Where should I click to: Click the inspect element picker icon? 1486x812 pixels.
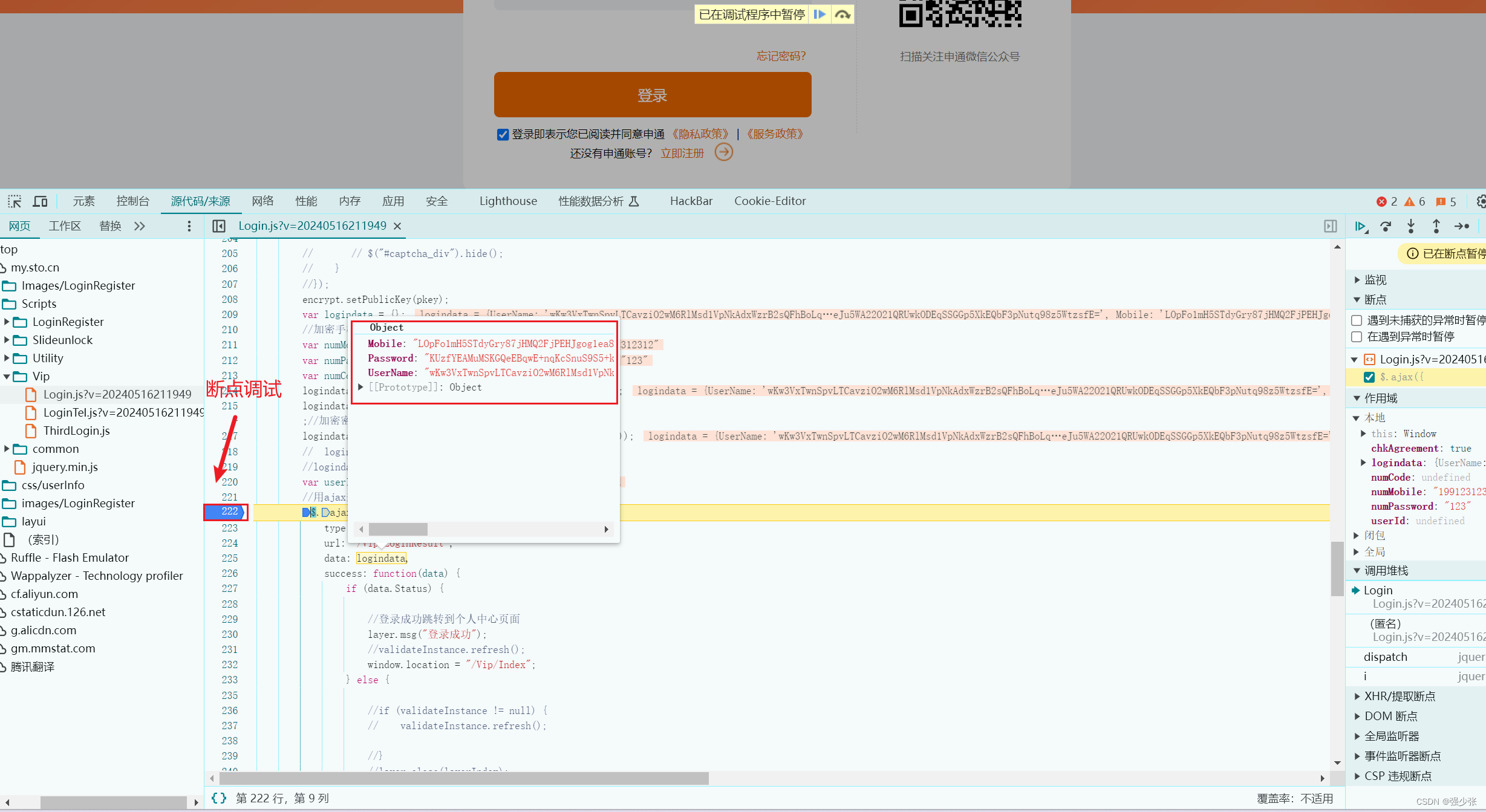(x=15, y=201)
